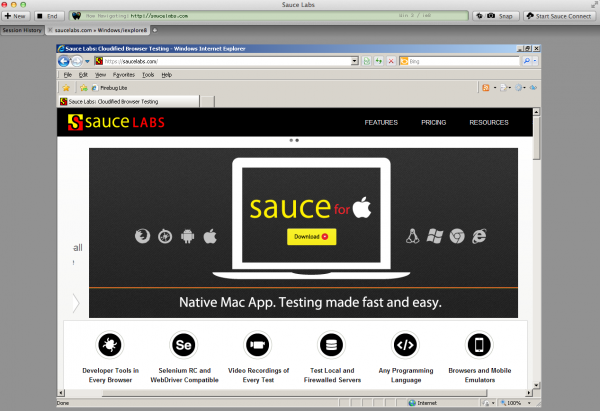
Task: Click the Android robot icon
Action: pos(188,236)
